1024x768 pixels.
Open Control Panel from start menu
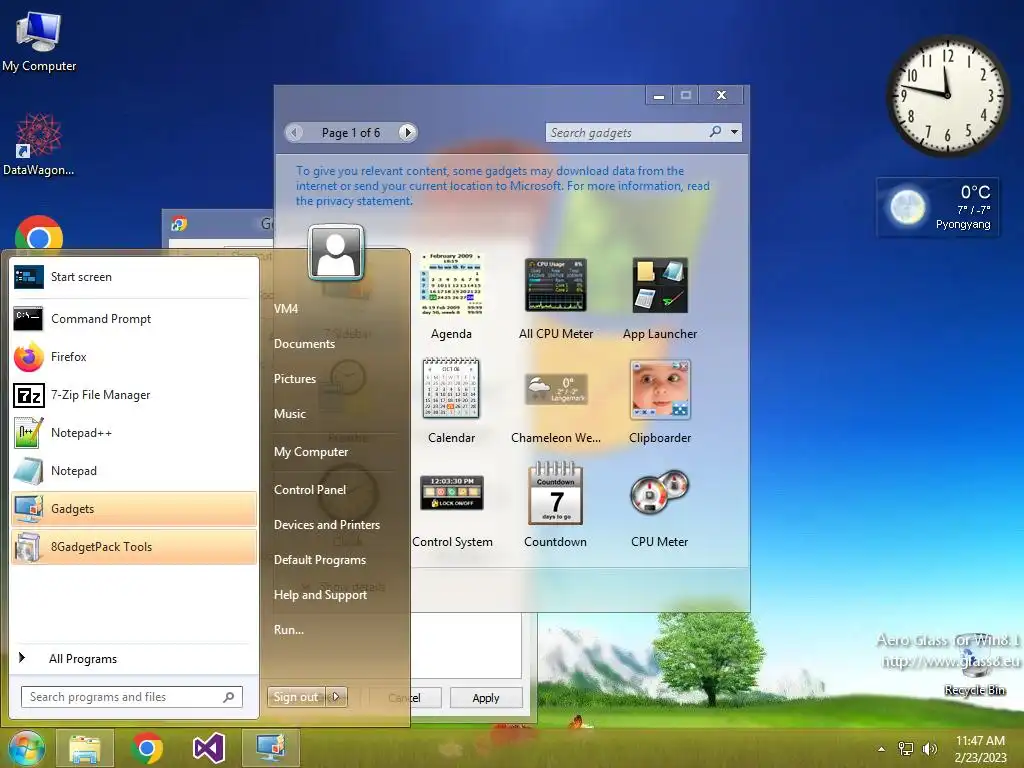pyautogui.click(x=310, y=490)
